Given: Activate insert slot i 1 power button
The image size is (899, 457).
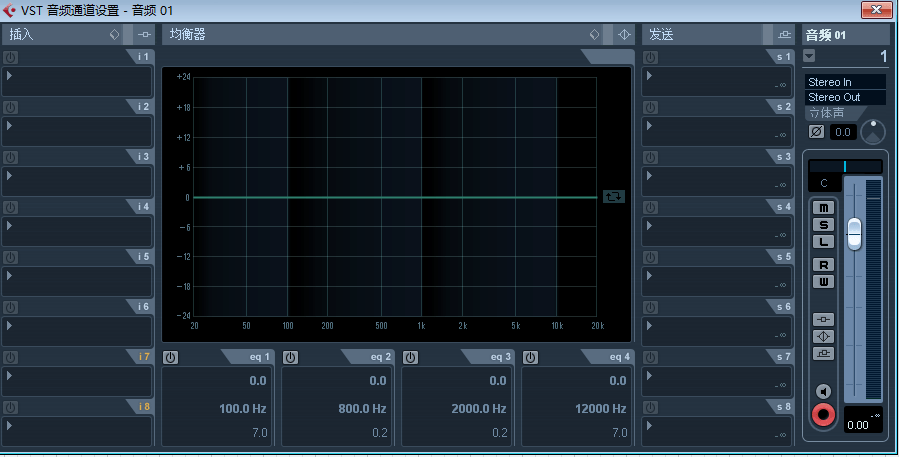Looking at the screenshot, I should click(x=10, y=57).
